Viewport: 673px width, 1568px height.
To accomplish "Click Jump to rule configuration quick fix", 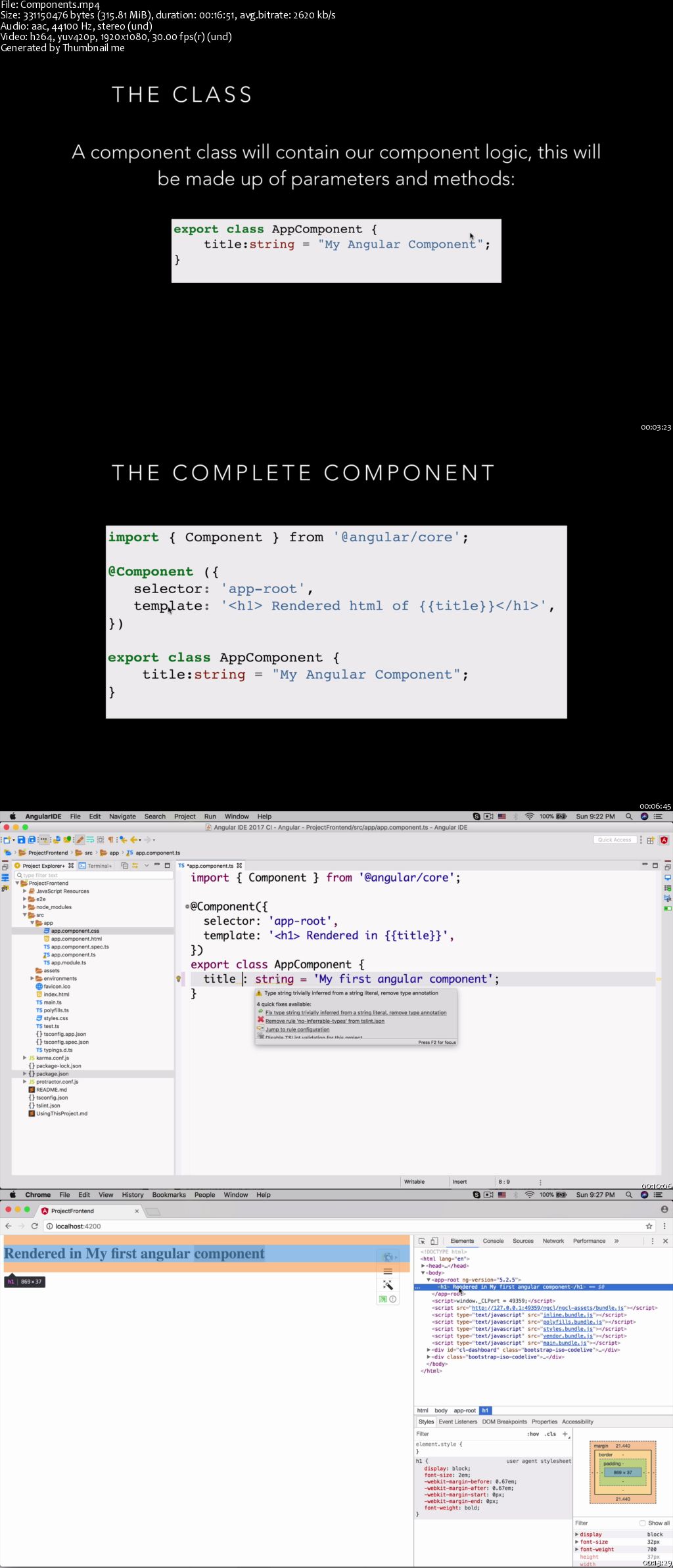I will tap(297, 1029).
